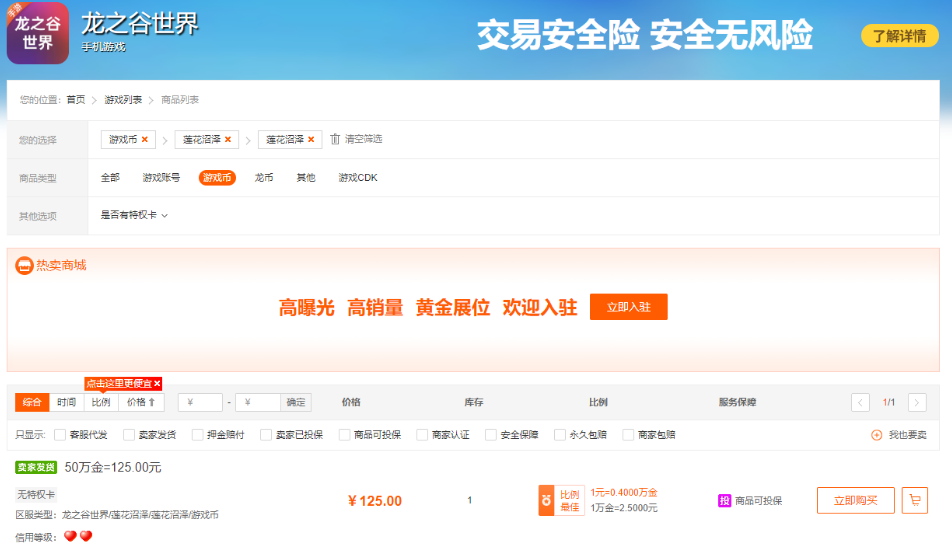Check the 商品可投保 filter box
This screenshot has height=548, width=952.
coord(344,435)
